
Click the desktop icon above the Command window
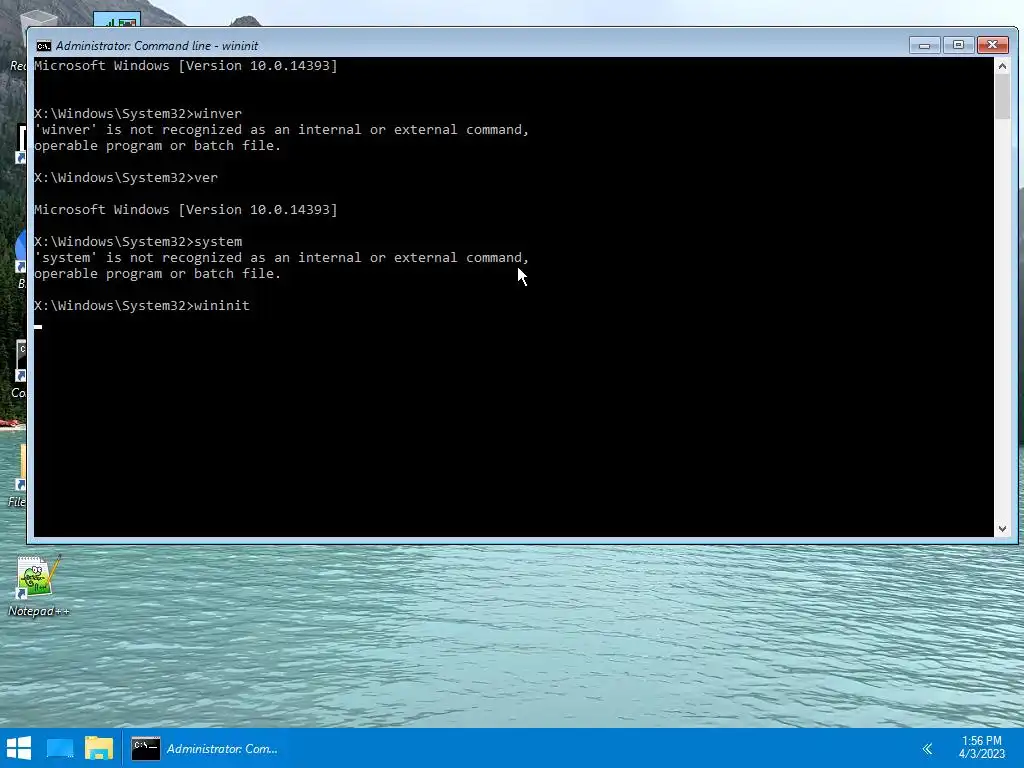tap(117, 20)
